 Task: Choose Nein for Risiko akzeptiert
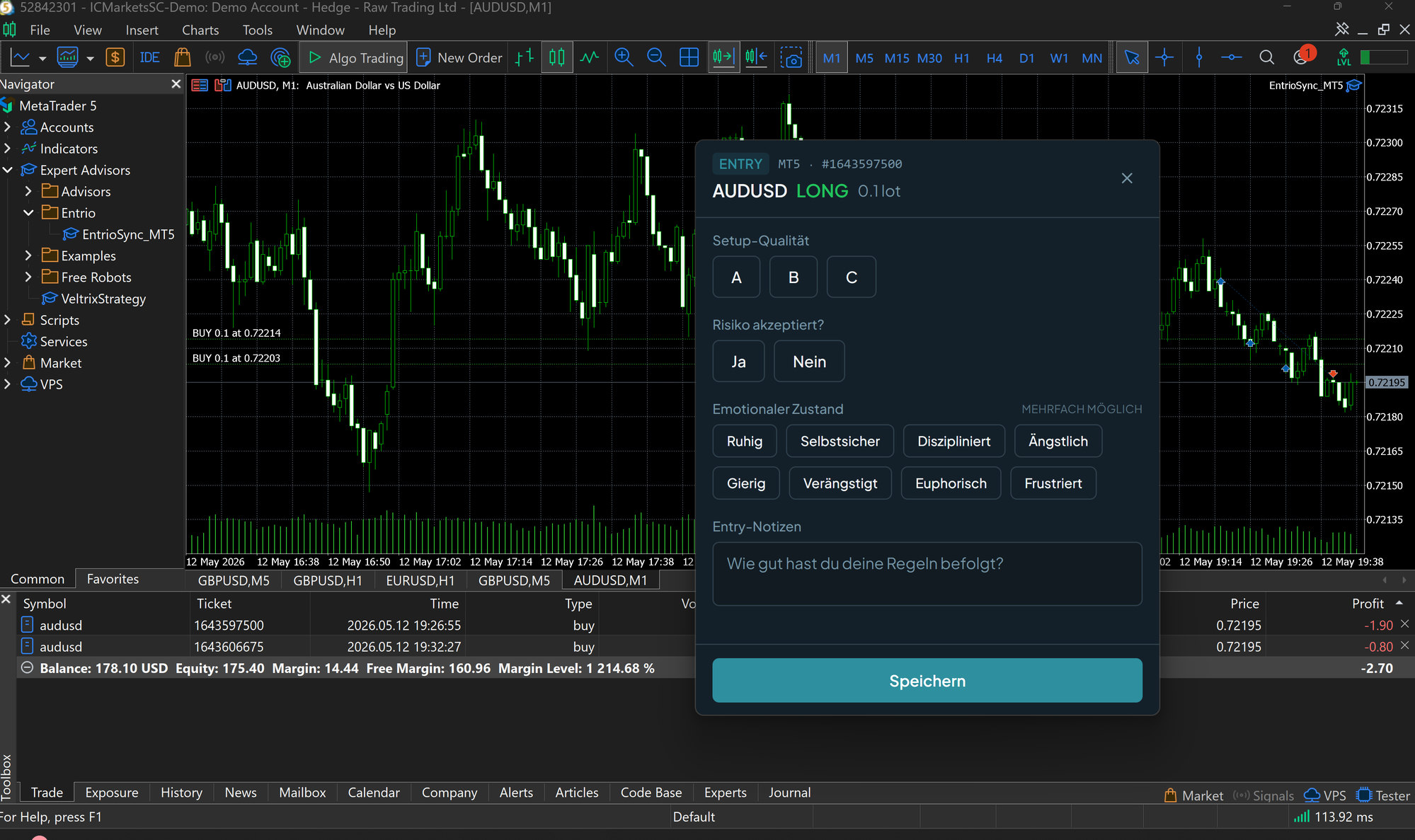[x=809, y=362]
